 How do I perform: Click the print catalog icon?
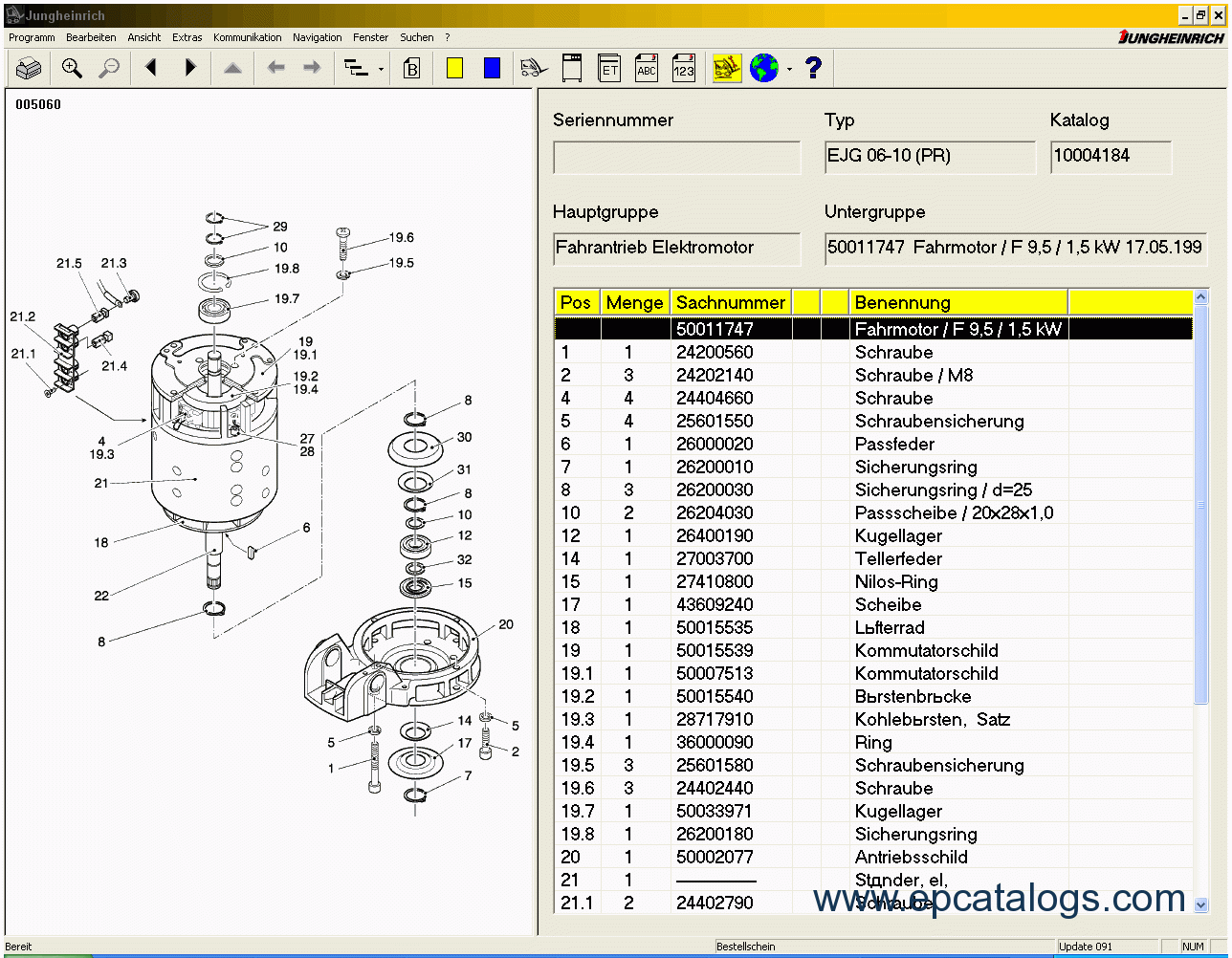click(28, 68)
